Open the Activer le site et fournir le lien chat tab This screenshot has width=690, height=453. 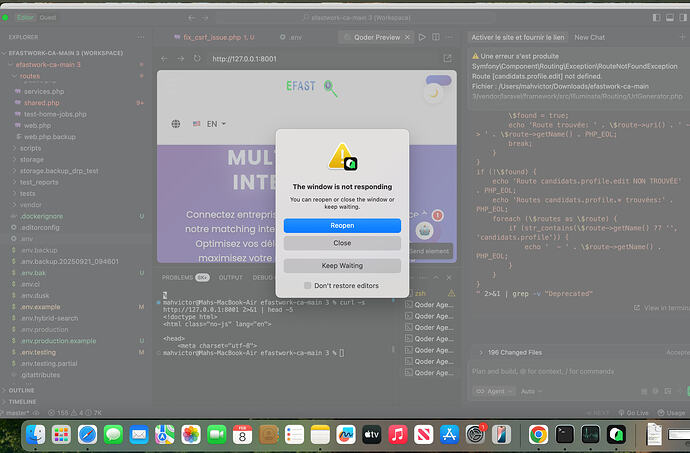pos(518,37)
